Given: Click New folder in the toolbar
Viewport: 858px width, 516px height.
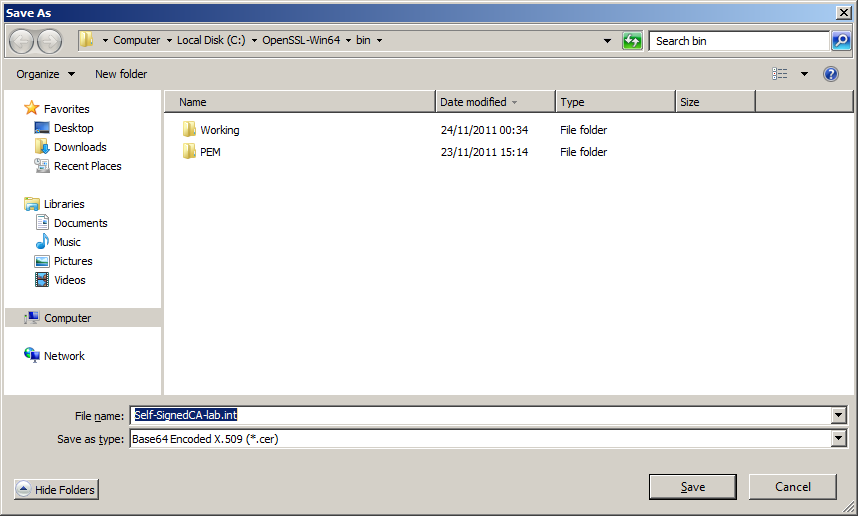Looking at the screenshot, I should tap(121, 74).
